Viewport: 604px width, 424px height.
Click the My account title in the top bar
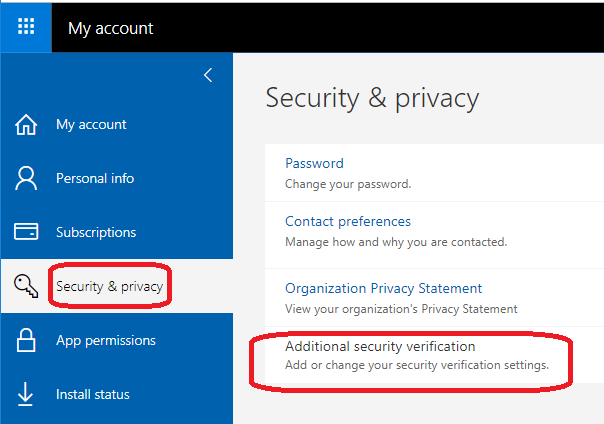(x=111, y=28)
